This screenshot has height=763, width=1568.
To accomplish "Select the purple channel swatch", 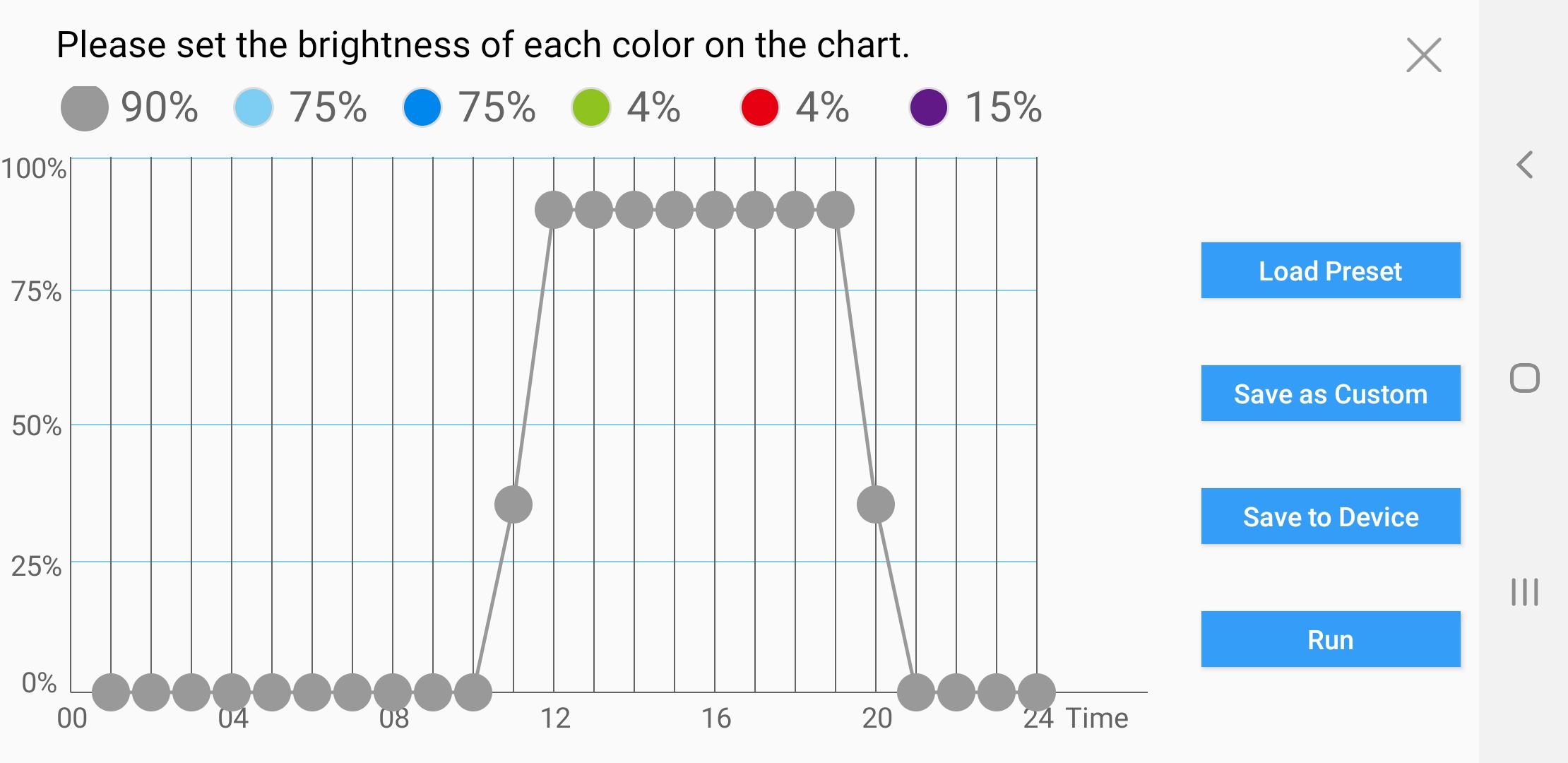I will [x=928, y=108].
